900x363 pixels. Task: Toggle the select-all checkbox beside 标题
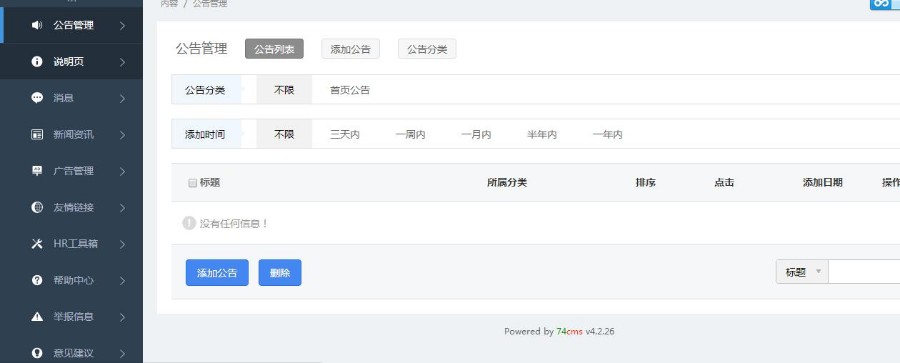[x=192, y=183]
